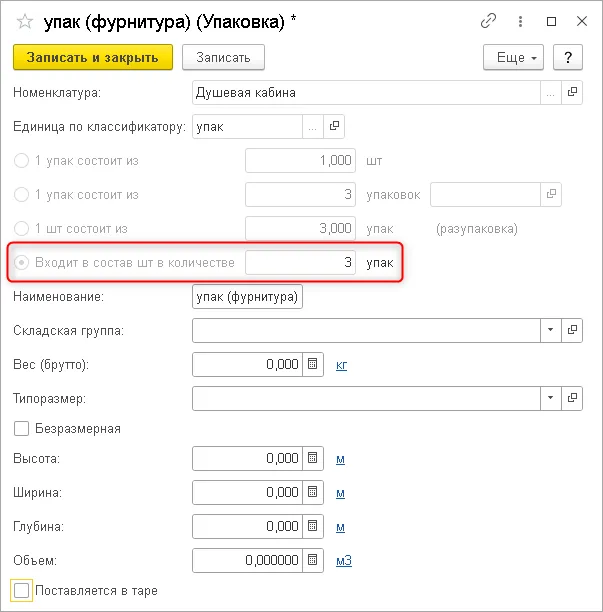Select classifier unit via ellipsis button

[313, 126]
